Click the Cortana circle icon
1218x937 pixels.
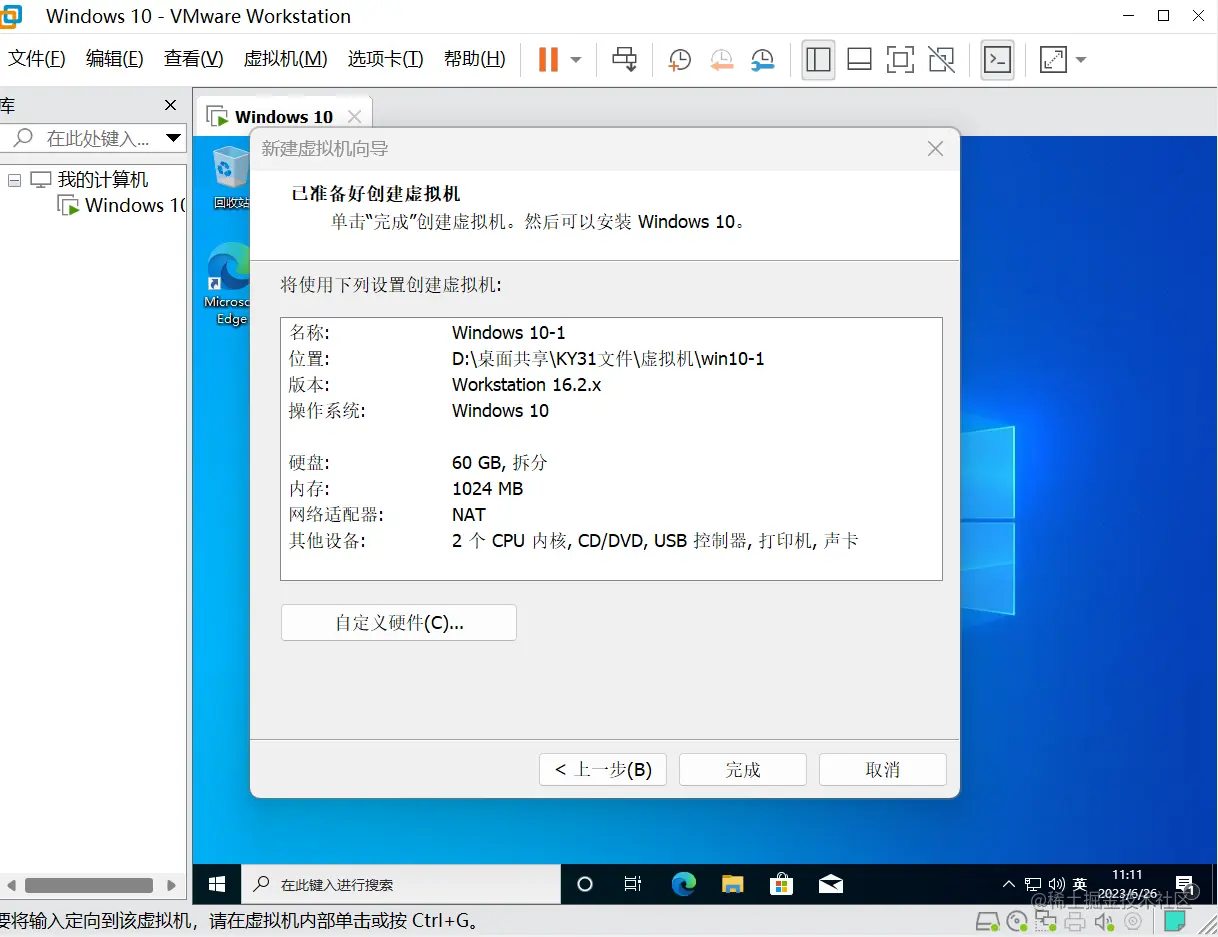point(585,884)
